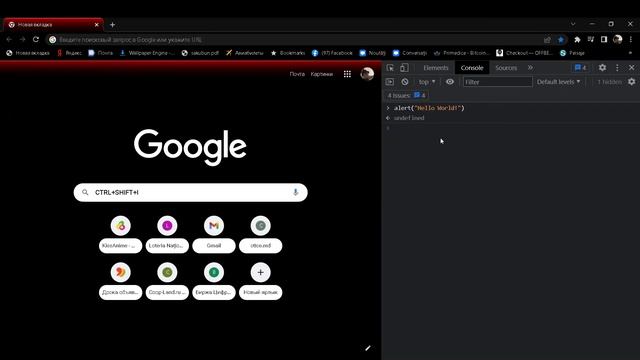Click the 'undefined' console result line
Viewport: 640px width, 360px height.
(409, 118)
